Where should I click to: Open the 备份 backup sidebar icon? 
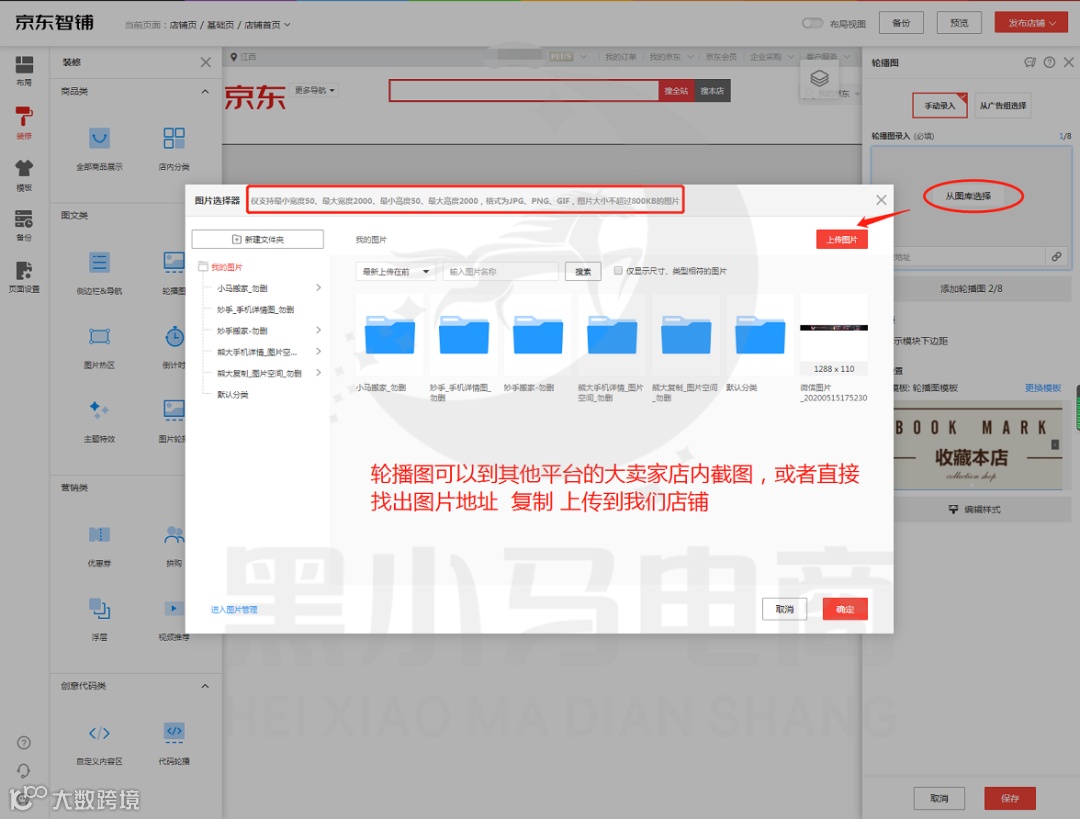(24, 219)
